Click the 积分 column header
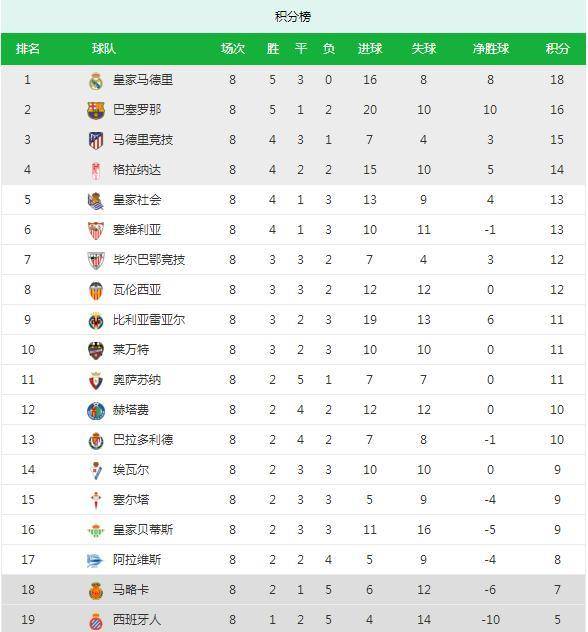 [x=557, y=49]
